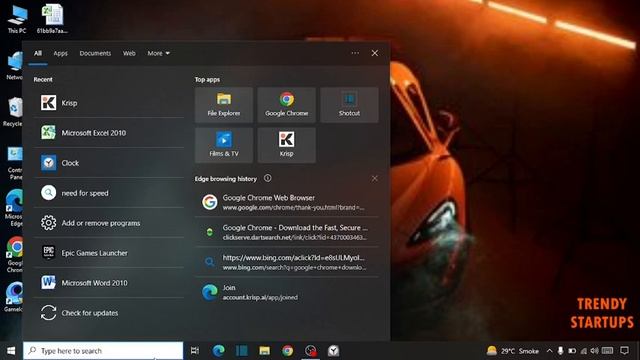
Task: Switch to the Apps search tab
Action: (x=60, y=53)
